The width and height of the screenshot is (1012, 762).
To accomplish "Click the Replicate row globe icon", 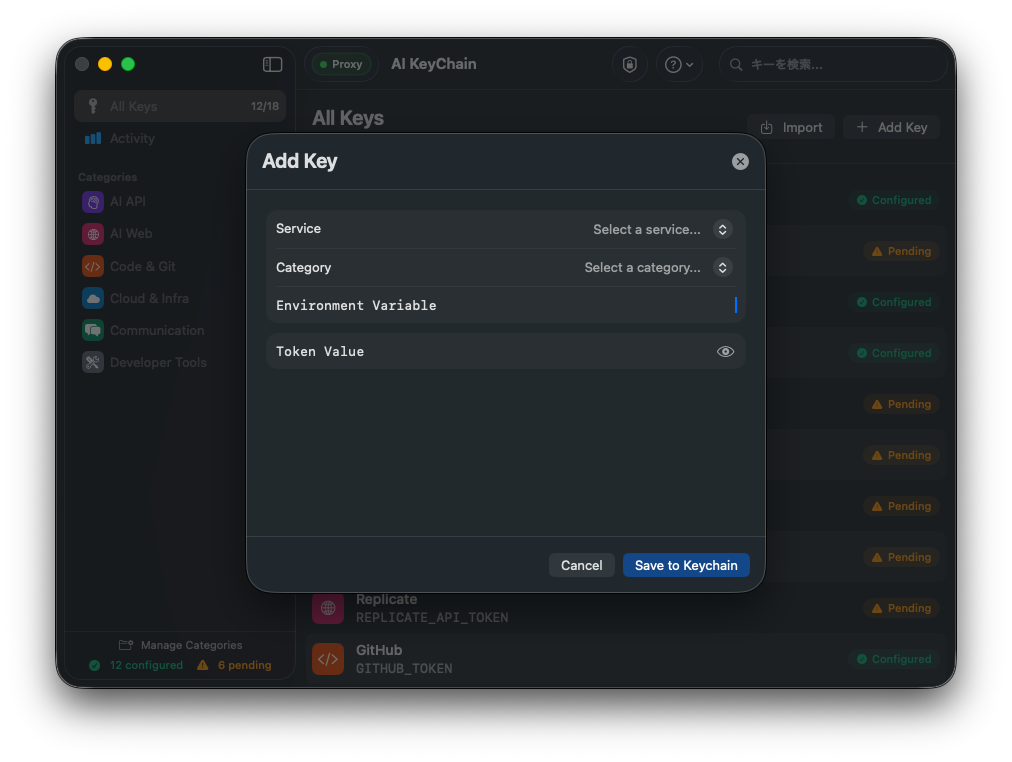I will click(328, 608).
